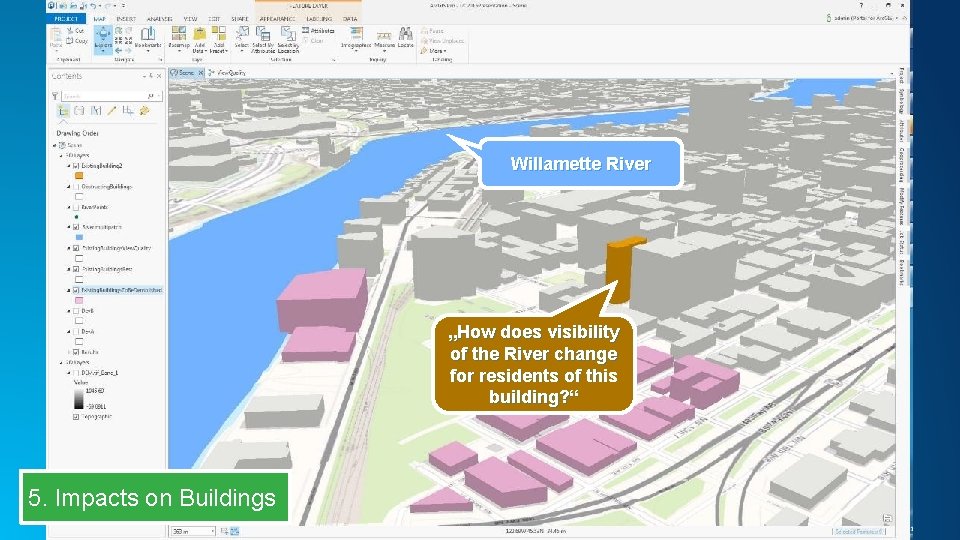Toggle ExistingBuildingsViewQuality layer checkbox
960x540 pixels.
point(76,249)
